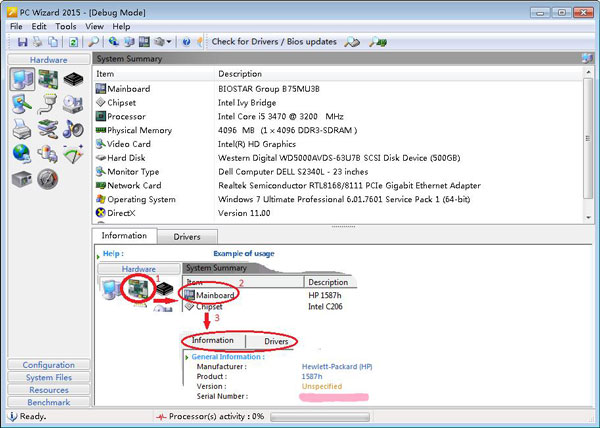Click Check for Drivers / Bios updates

(x=274, y=42)
